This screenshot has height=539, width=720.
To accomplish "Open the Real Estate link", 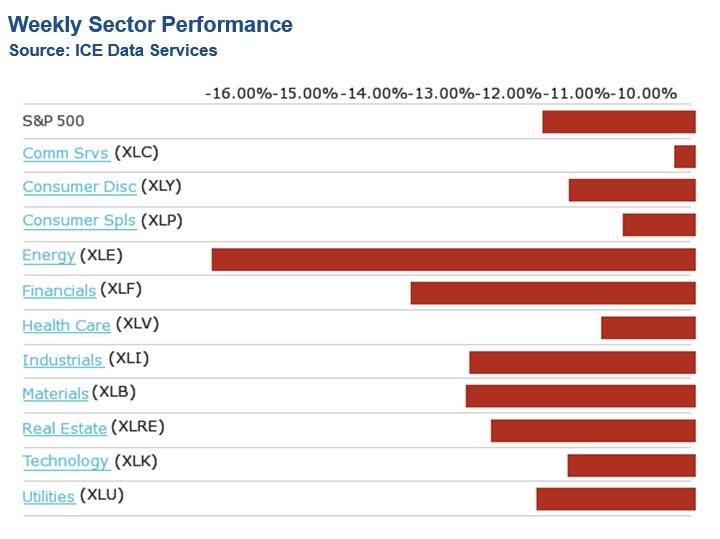I will 64,428.
